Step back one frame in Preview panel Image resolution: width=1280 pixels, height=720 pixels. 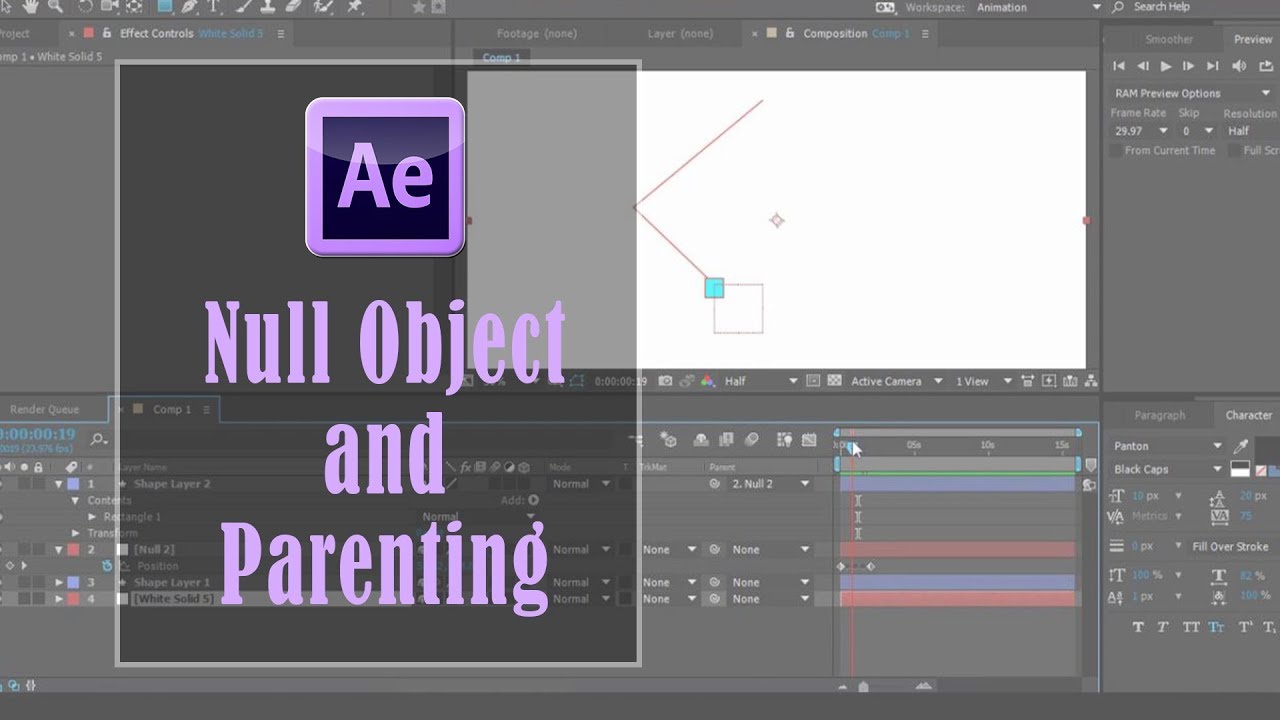tap(1143, 66)
